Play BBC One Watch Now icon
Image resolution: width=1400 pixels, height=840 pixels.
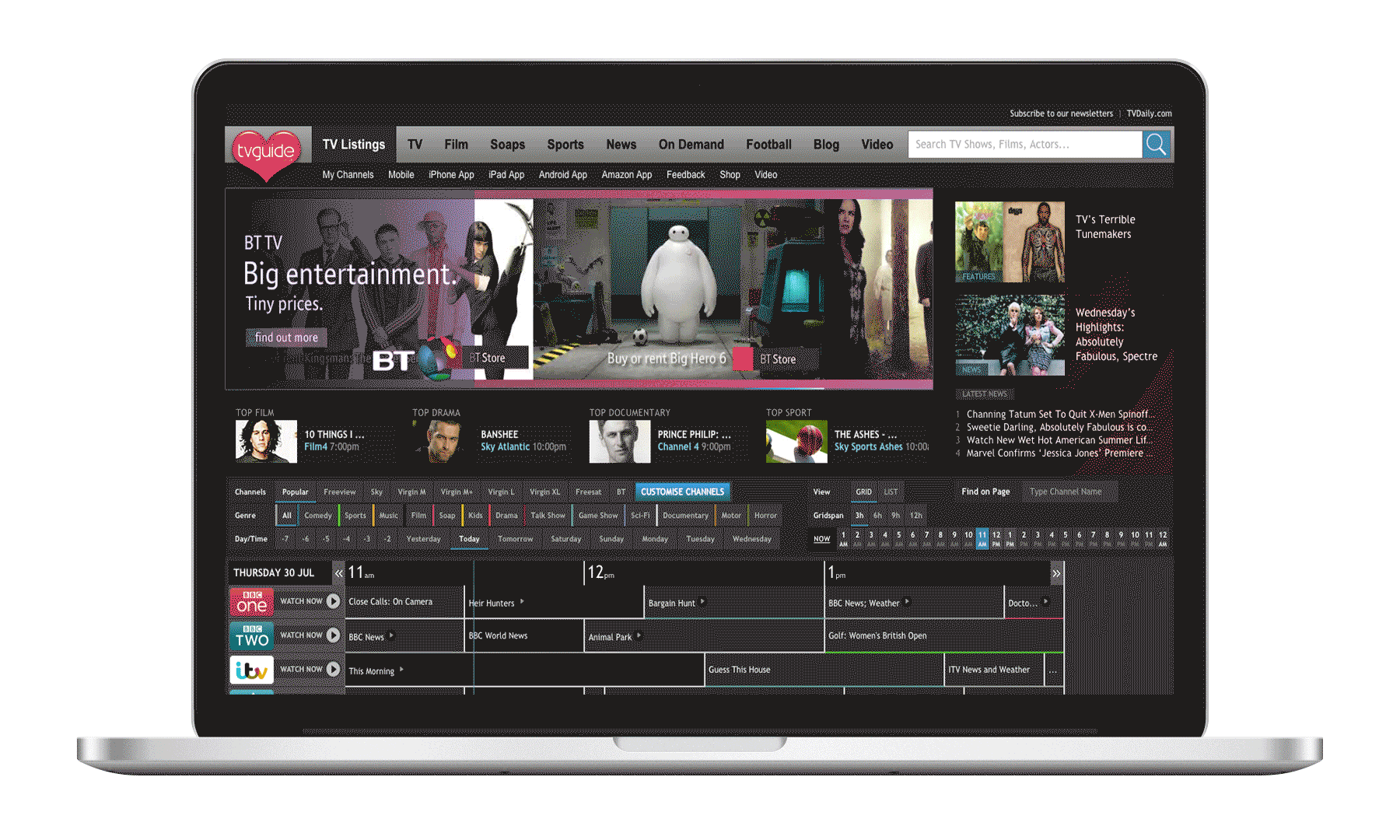click(x=333, y=601)
